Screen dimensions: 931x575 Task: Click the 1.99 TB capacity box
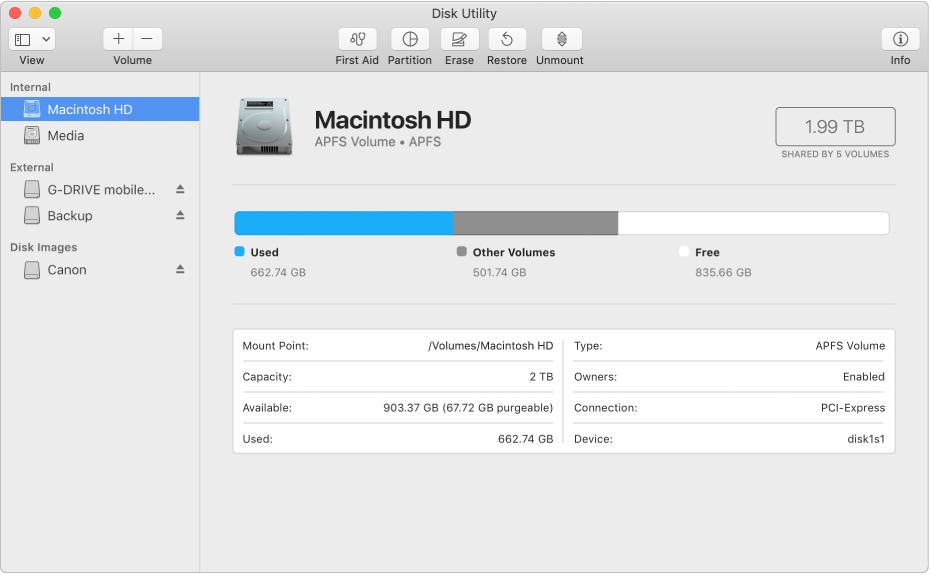coord(835,127)
